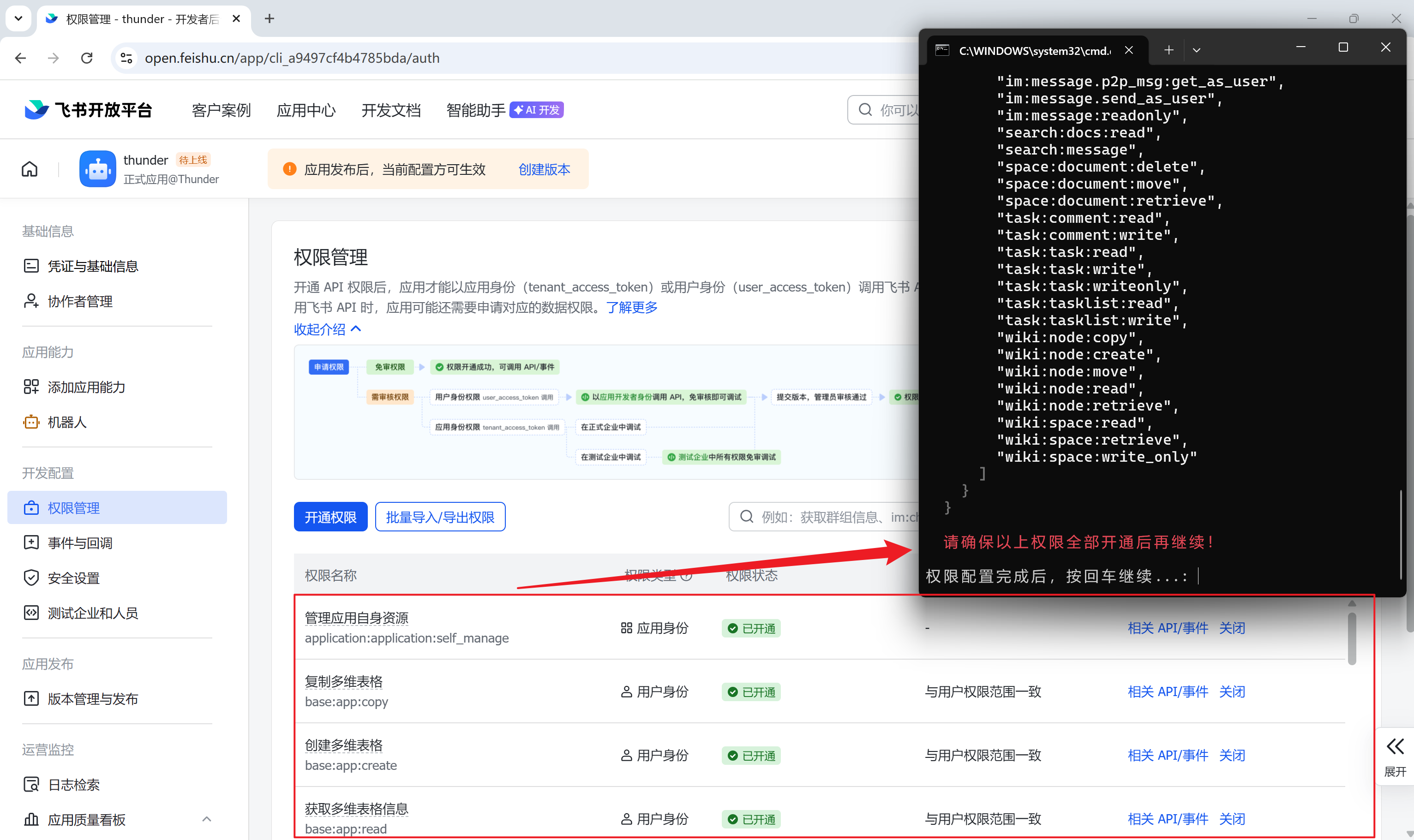The width and height of the screenshot is (1414, 840).
Task: Click the search magnifier icon in header
Action: click(865, 110)
